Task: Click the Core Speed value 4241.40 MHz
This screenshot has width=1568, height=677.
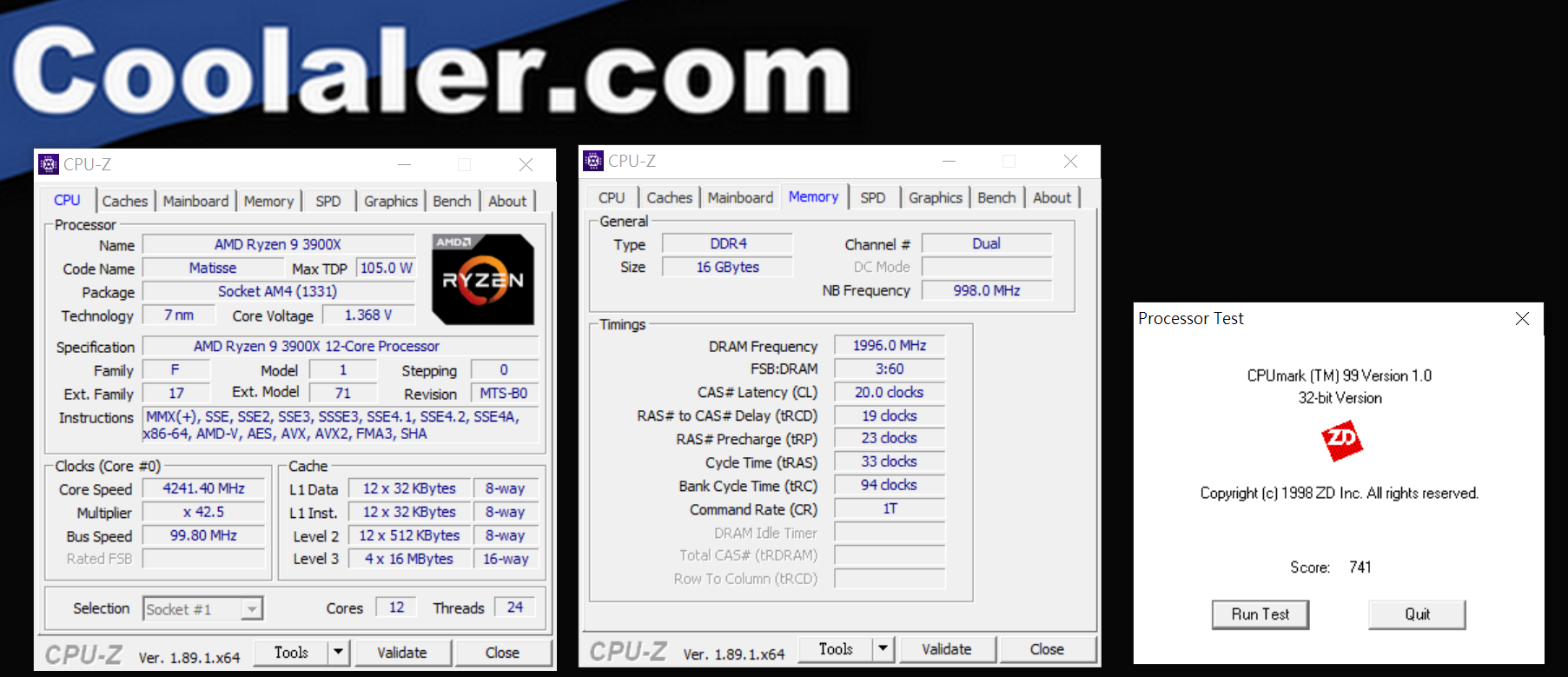Action: coord(203,488)
